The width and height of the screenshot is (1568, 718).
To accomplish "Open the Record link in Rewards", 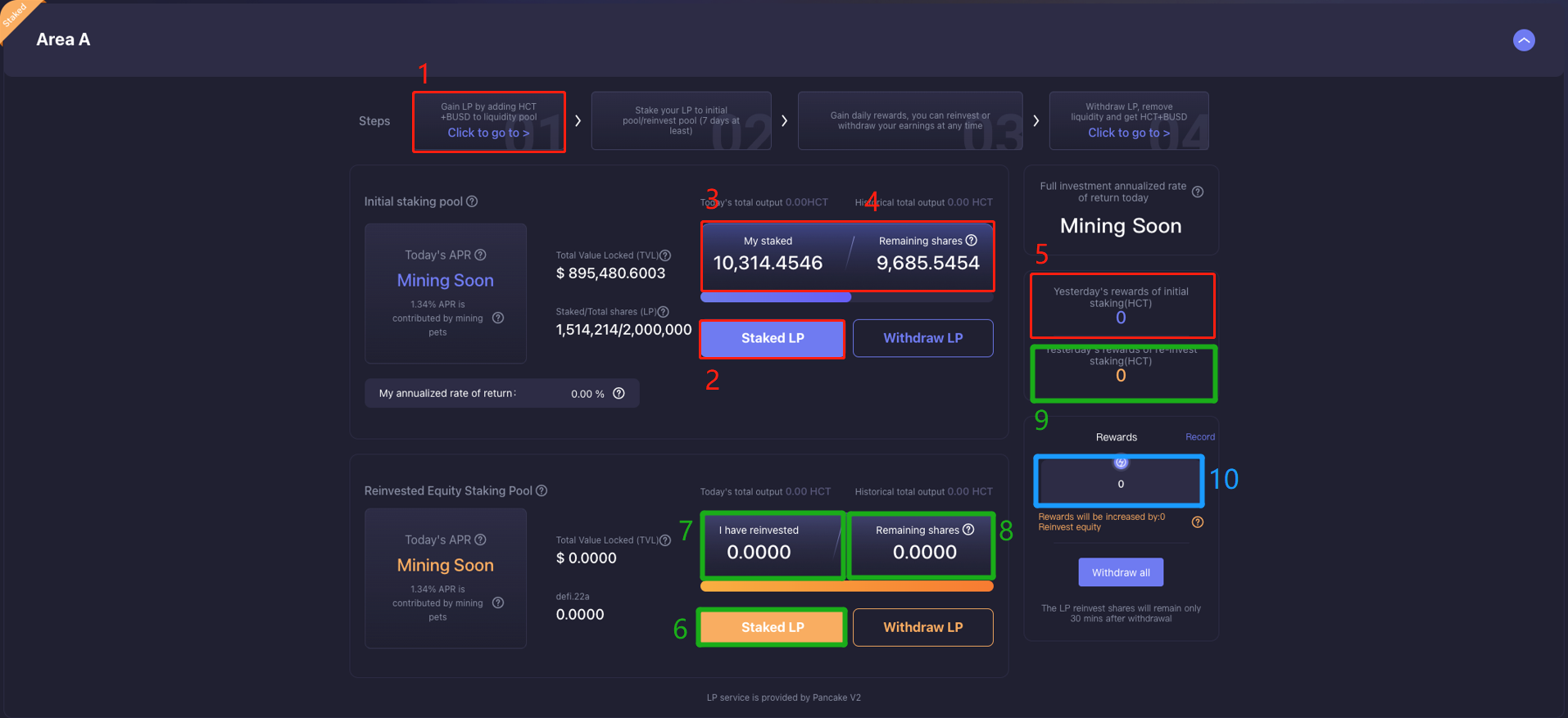I will [1199, 437].
